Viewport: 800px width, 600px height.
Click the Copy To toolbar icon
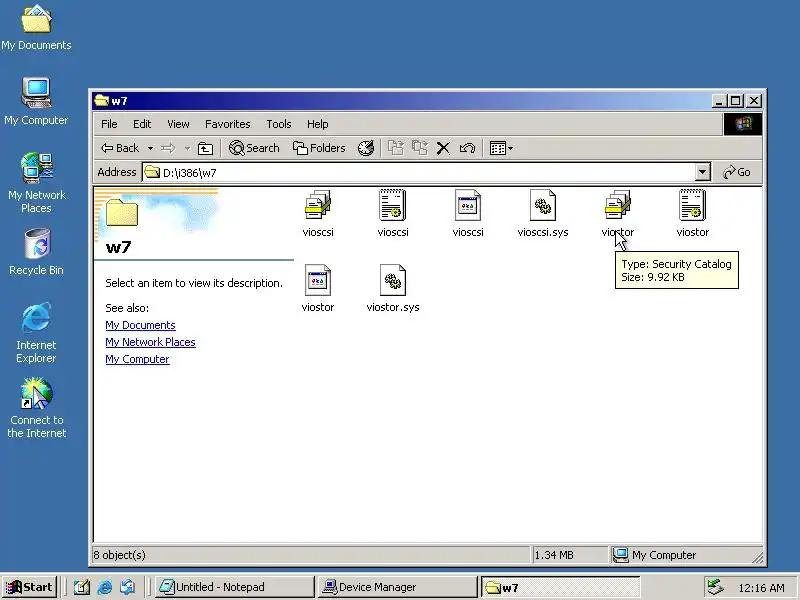click(x=419, y=148)
